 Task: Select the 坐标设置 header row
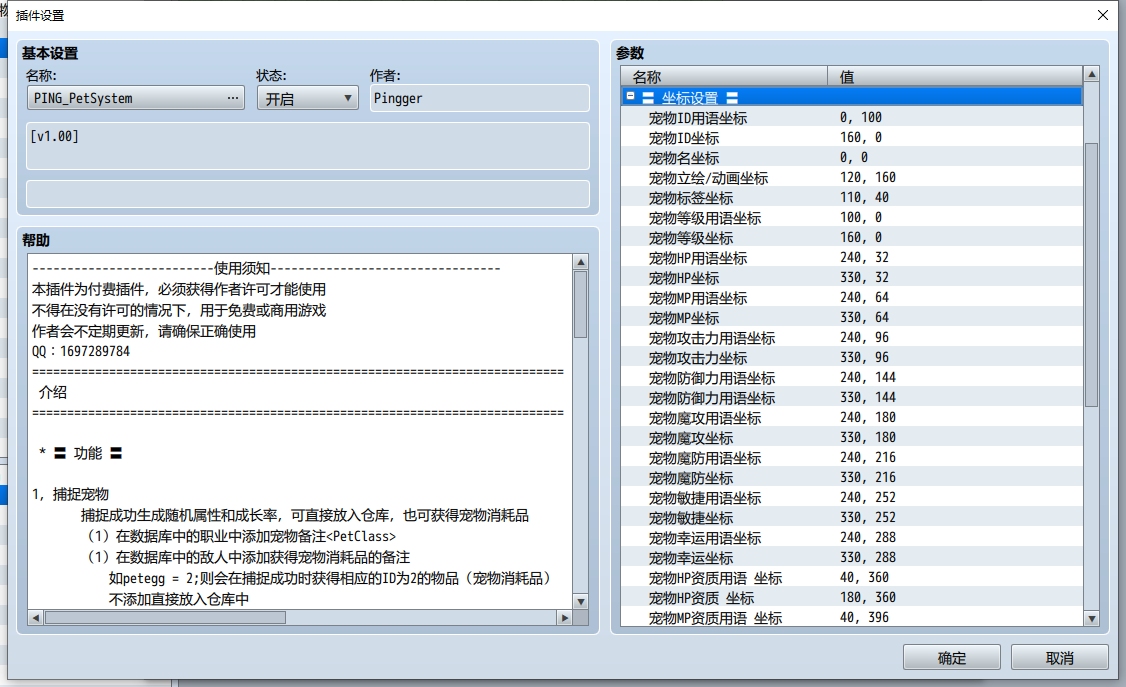[x=852, y=97]
